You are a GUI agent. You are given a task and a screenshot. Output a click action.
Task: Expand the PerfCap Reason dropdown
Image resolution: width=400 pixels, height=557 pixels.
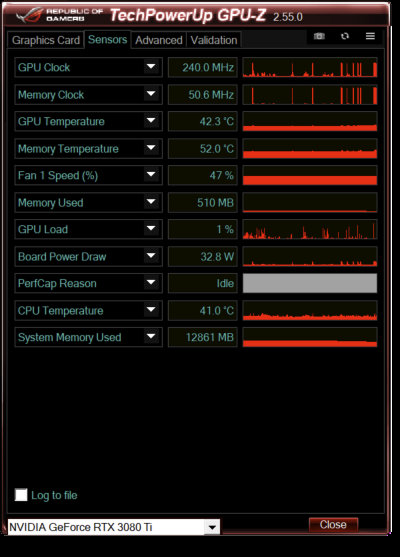tap(151, 283)
